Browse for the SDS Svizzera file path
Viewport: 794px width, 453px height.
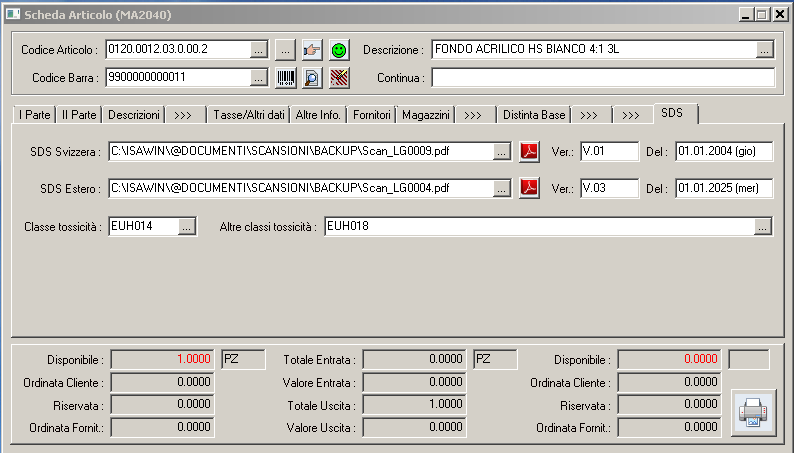pos(502,152)
